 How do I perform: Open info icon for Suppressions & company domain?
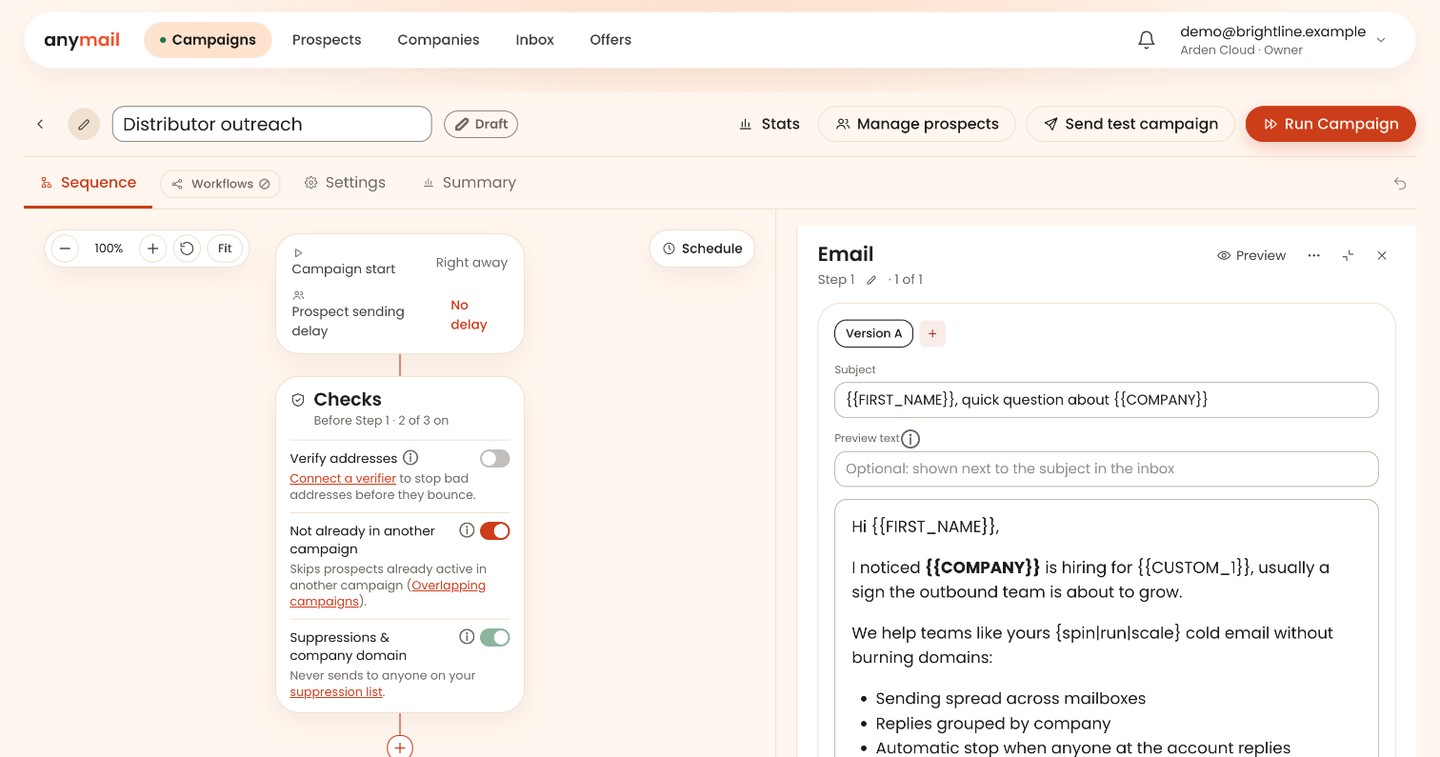467,637
